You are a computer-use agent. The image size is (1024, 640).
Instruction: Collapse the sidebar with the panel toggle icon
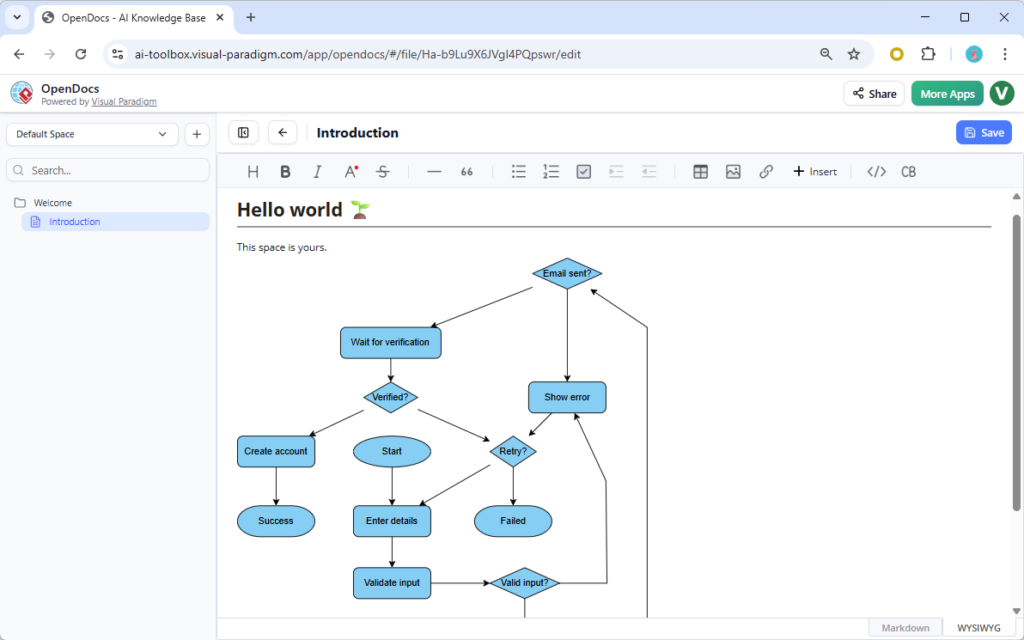(243, 132)
